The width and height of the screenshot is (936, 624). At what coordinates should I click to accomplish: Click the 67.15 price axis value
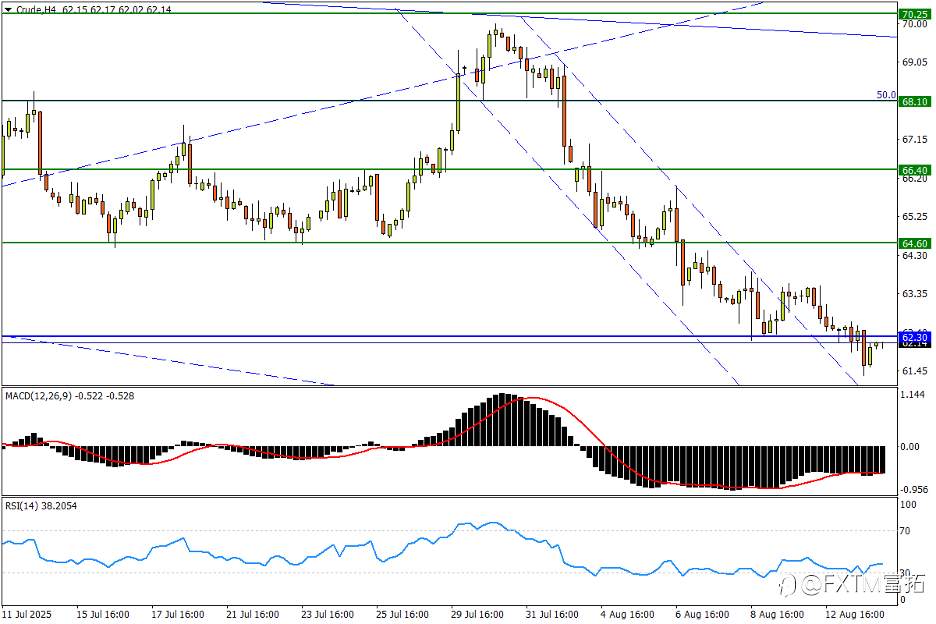click(x=915, y=140)
